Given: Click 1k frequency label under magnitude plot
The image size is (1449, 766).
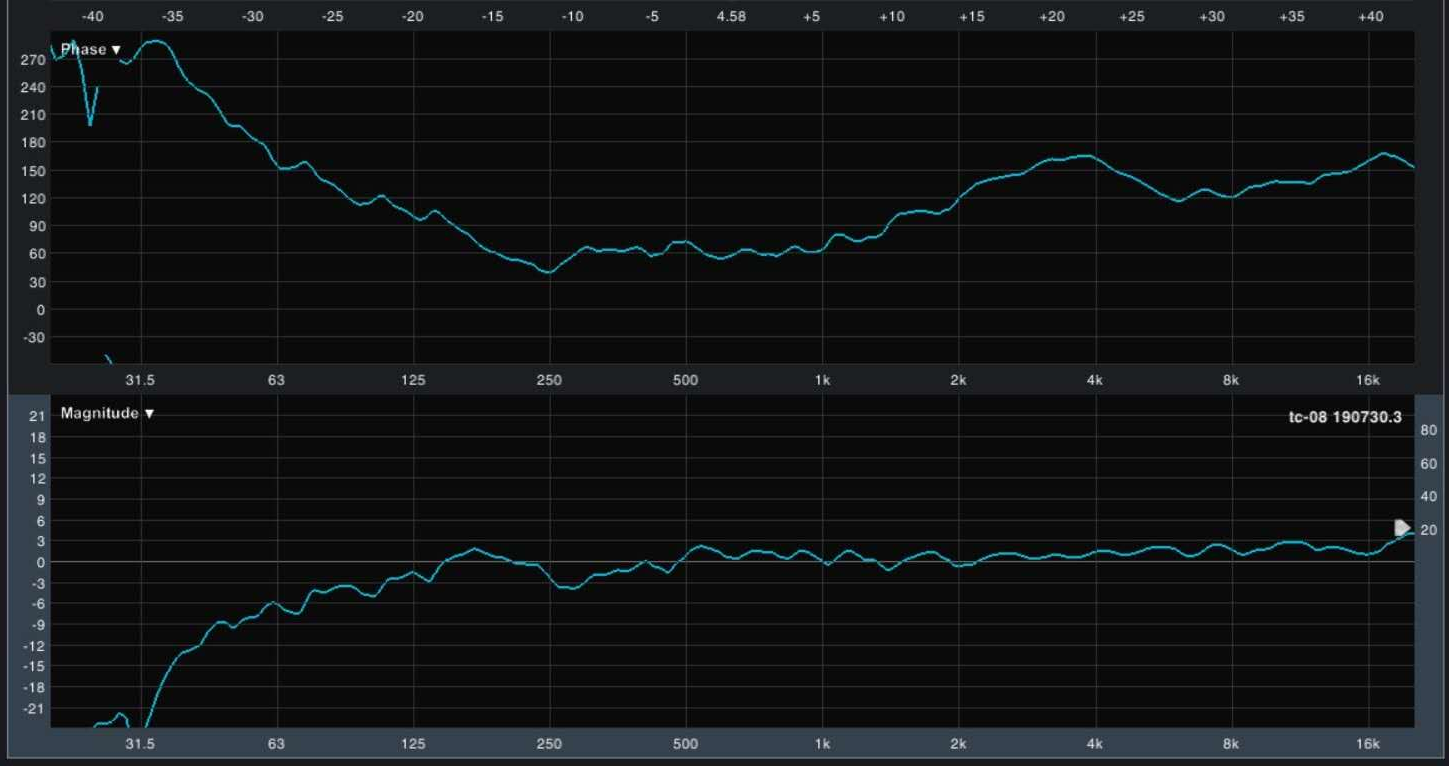Looking at the screenshot, I should pyautogui.click(x=822, y=744).
